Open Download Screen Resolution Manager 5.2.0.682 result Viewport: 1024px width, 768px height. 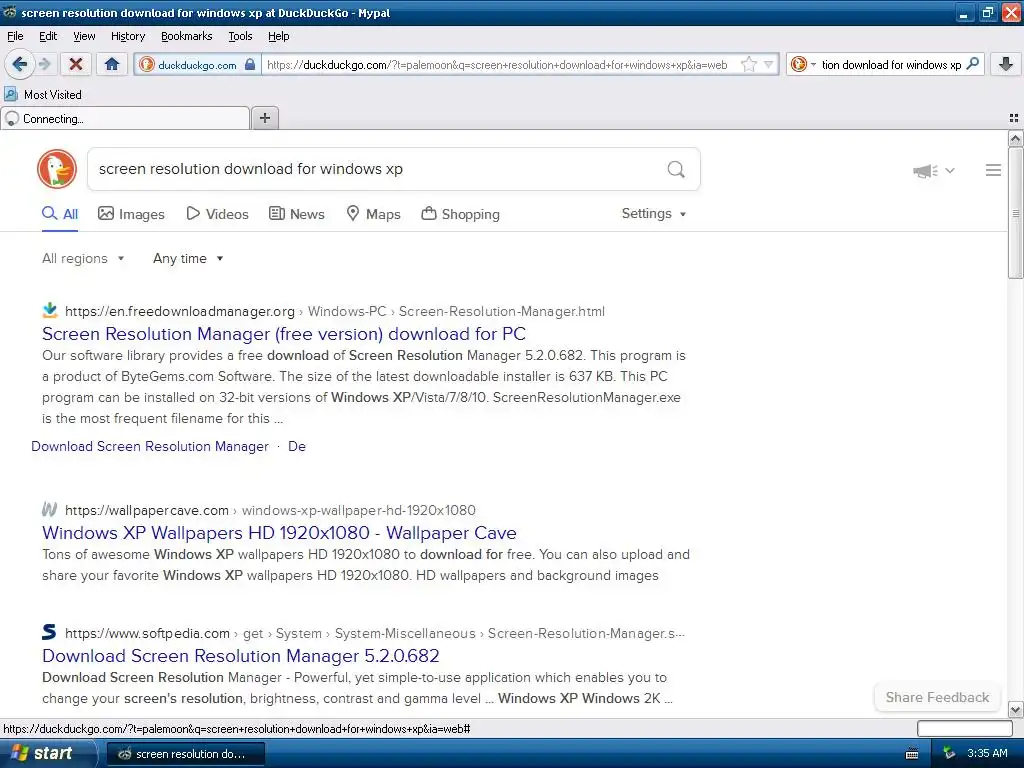(x=240, y=656)
